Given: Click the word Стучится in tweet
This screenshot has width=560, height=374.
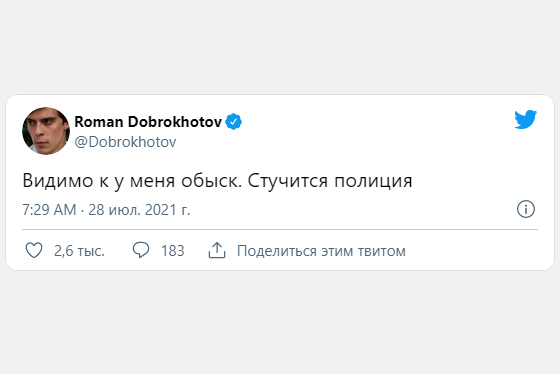Looking at the screenshot, I should tap(288, 181).
